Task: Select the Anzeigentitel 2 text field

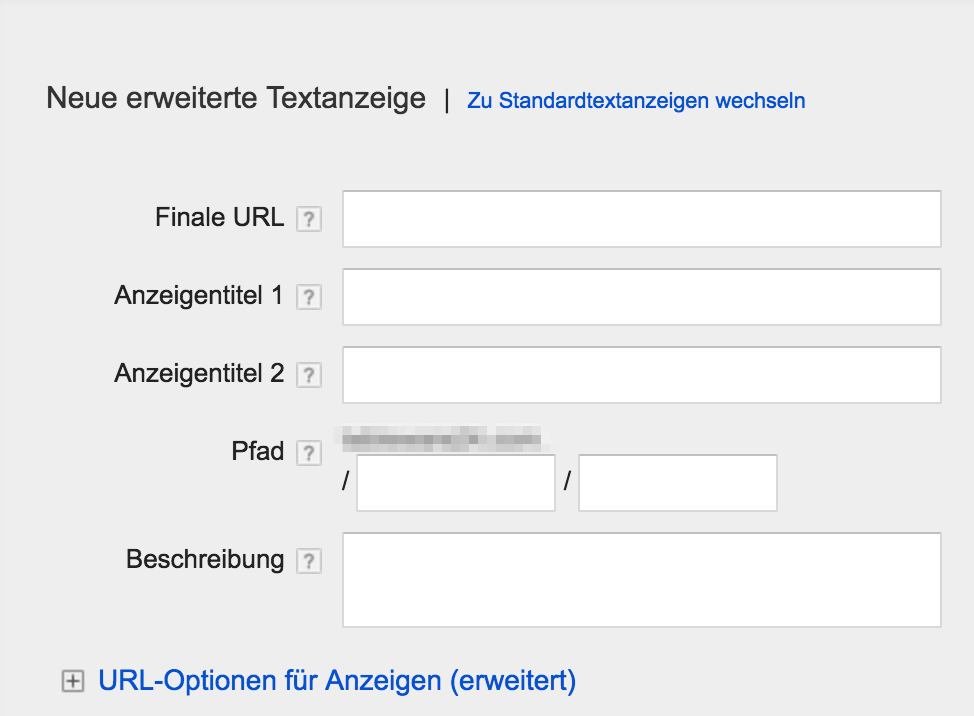Action: point(641,375)
